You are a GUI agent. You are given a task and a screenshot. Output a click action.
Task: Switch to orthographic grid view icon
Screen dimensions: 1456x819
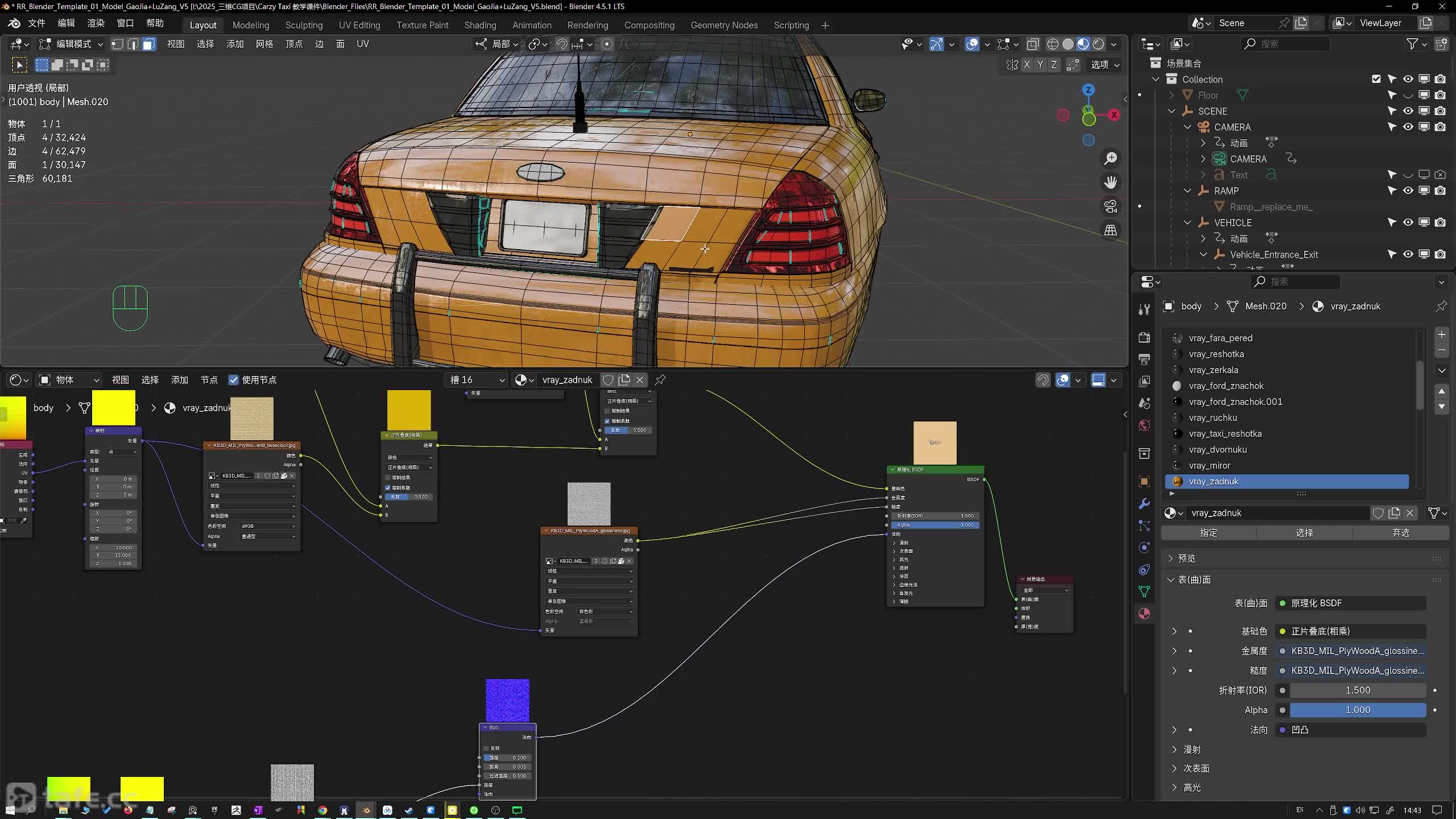[x=1110, y=230]
